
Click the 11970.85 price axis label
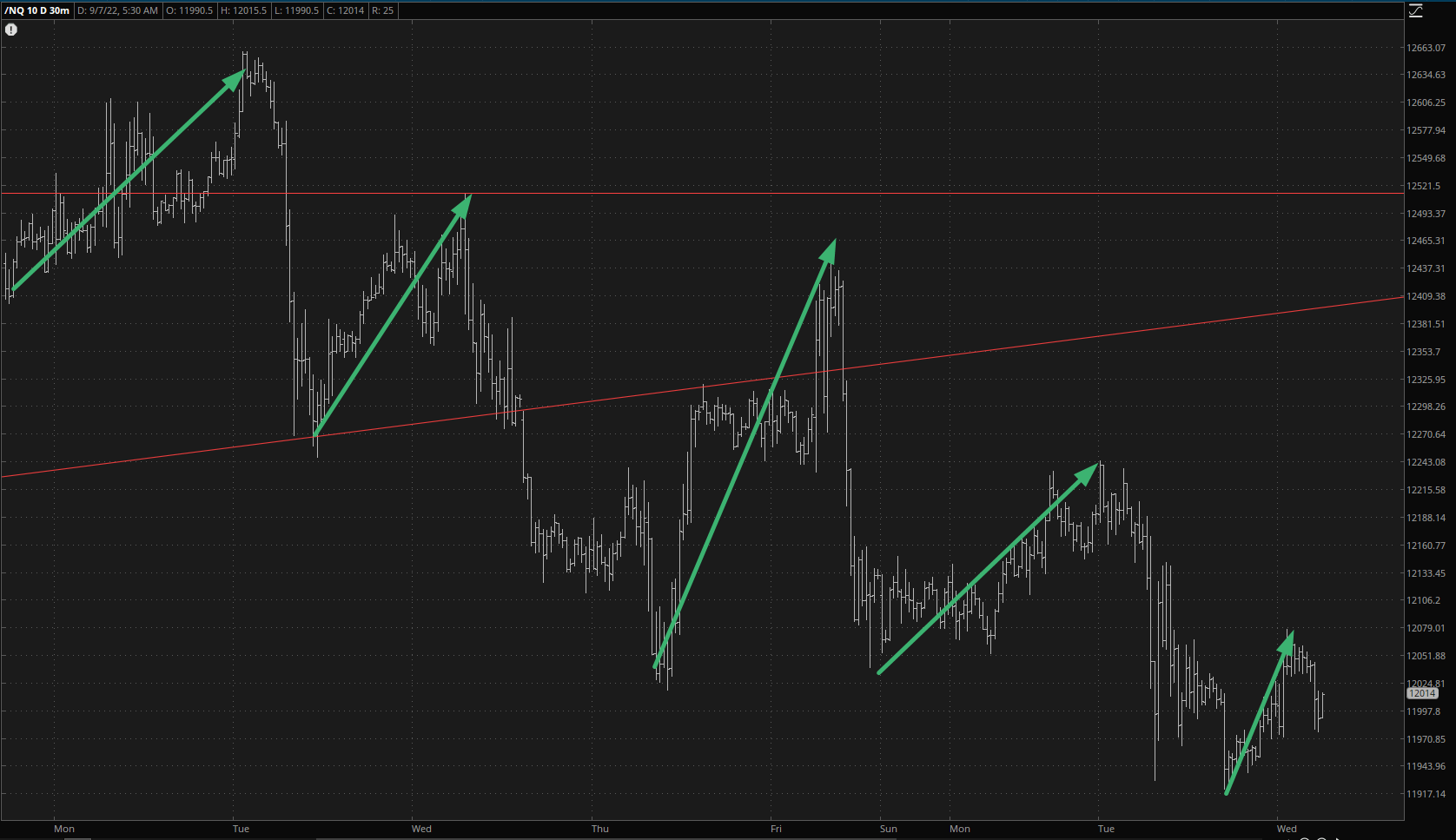coord(1426,739)
